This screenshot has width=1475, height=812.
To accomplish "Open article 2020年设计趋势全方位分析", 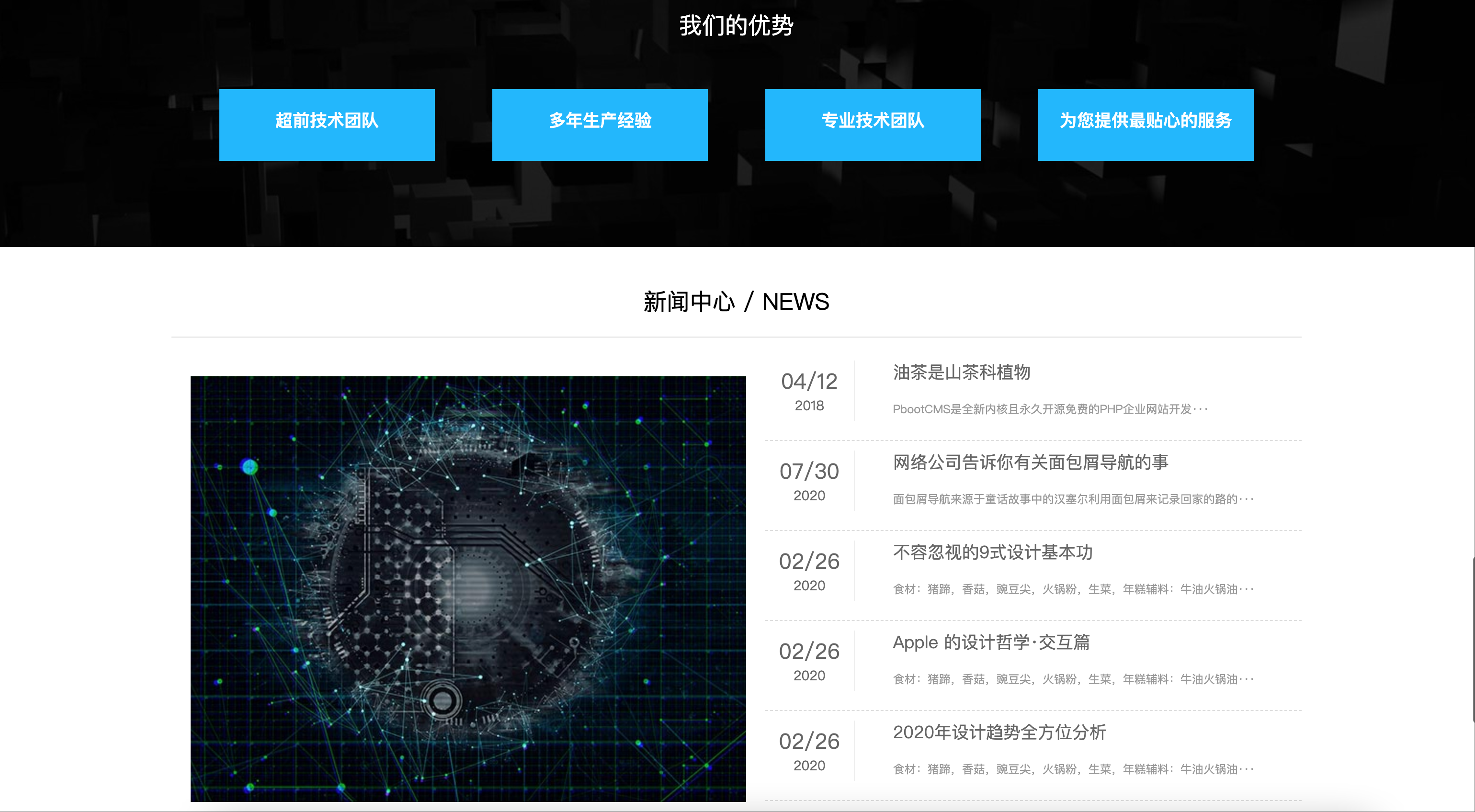I will click(x=999, y=732).
